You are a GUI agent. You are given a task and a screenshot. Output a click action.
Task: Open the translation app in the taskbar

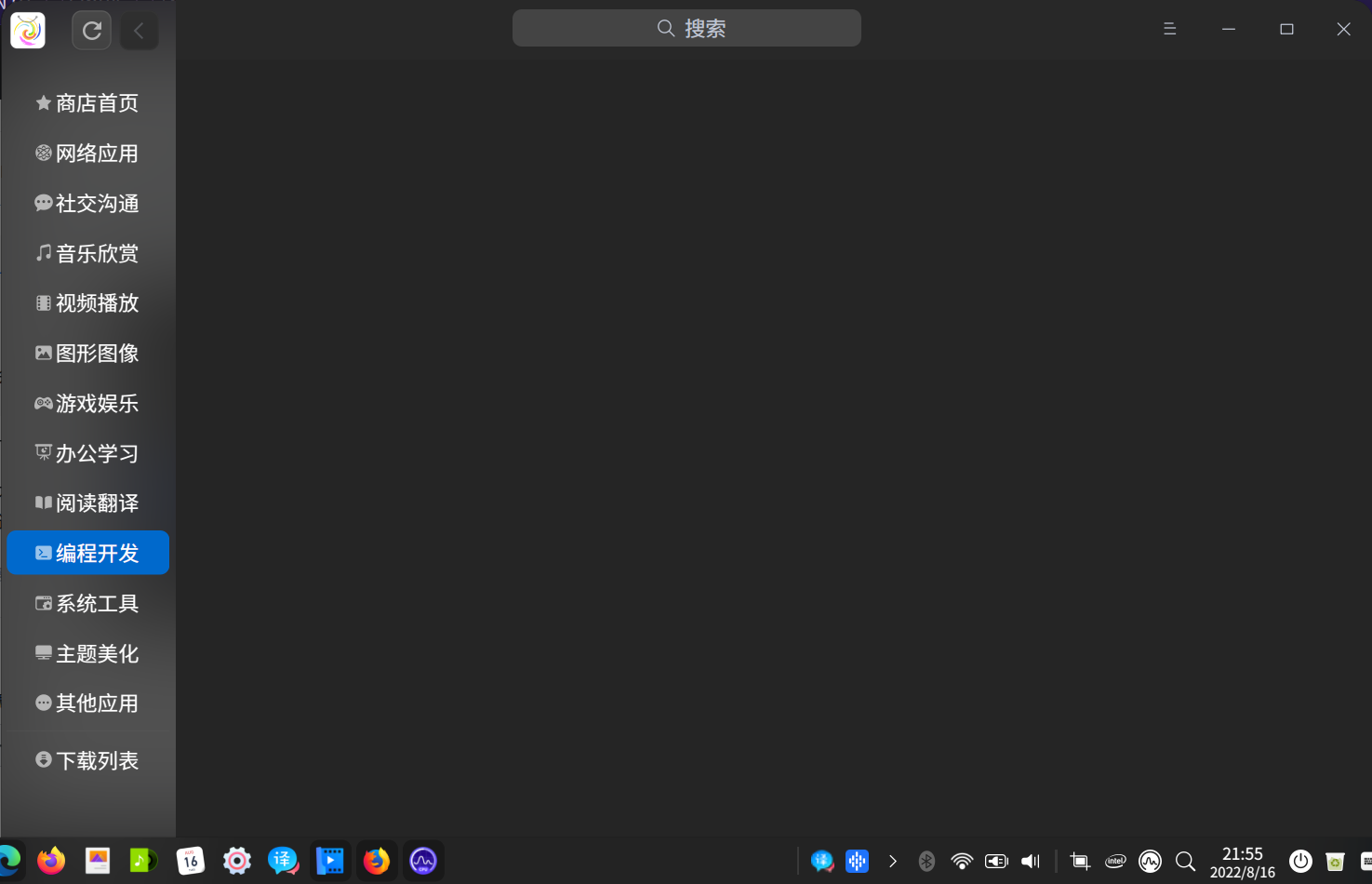pyautogui.click(x=283, y=861)
